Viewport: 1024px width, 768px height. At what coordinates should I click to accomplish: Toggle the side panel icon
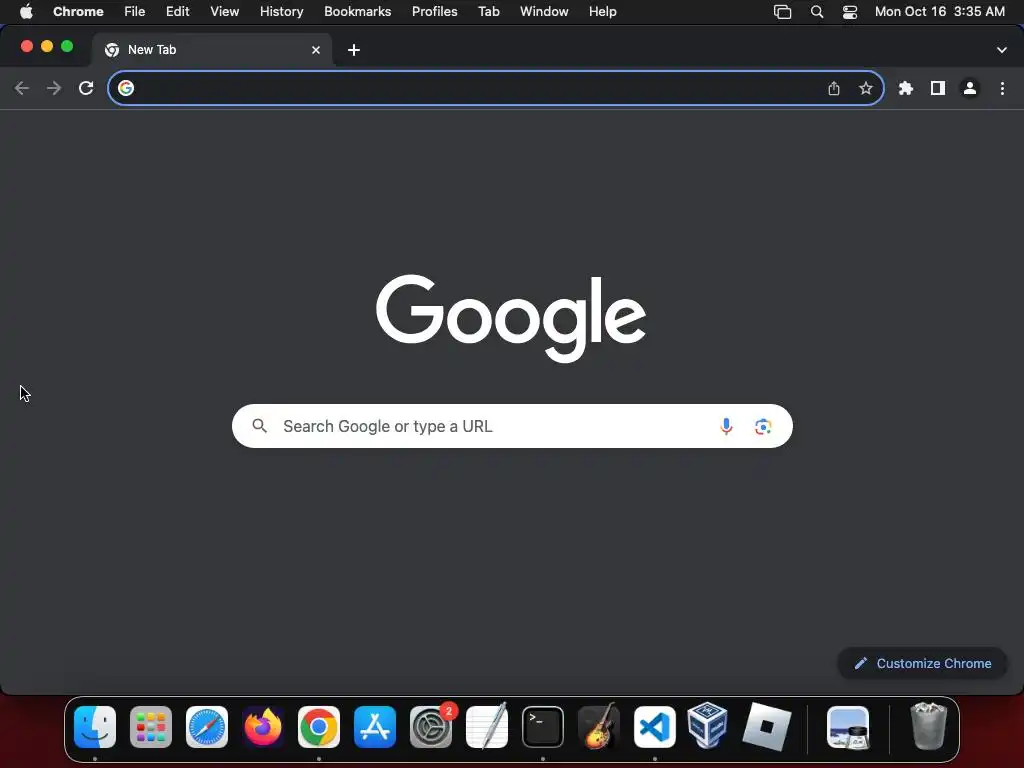coord(938,88)
